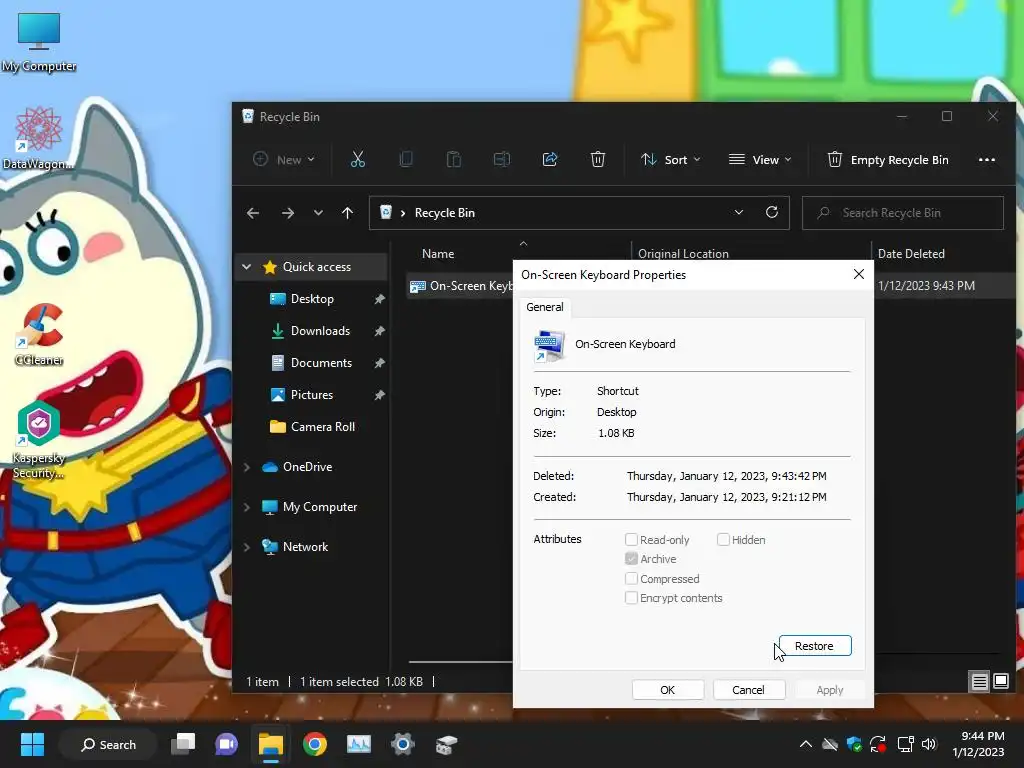
Task: Open the Windows Start menu
Action: 32,744
